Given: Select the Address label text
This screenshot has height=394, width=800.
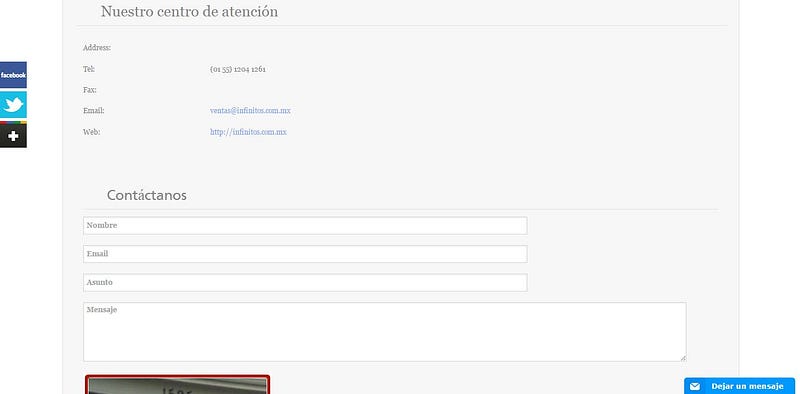Looking at the screenshot, I should (x=97, y=48).
